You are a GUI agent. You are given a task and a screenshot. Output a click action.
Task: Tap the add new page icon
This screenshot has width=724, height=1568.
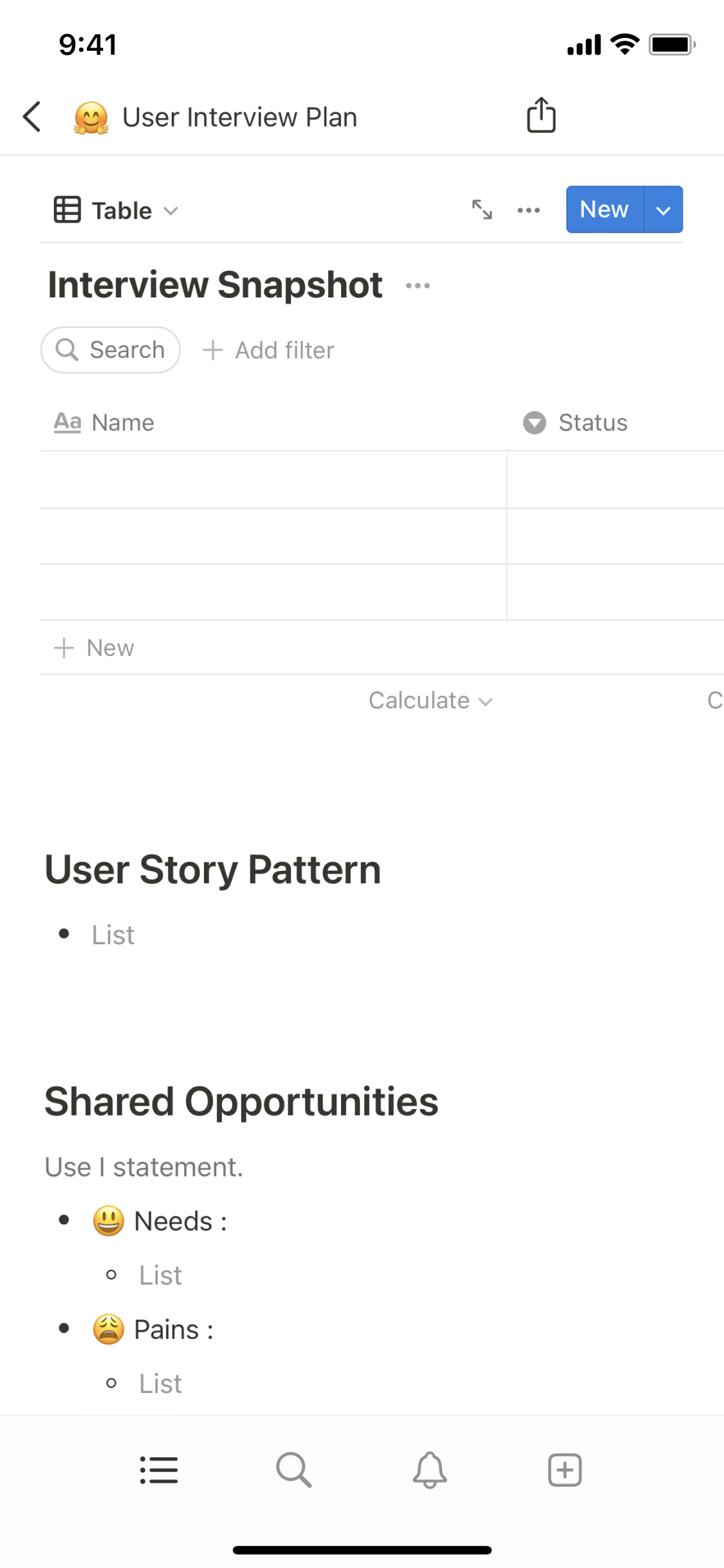click(x=564, y=1470)
